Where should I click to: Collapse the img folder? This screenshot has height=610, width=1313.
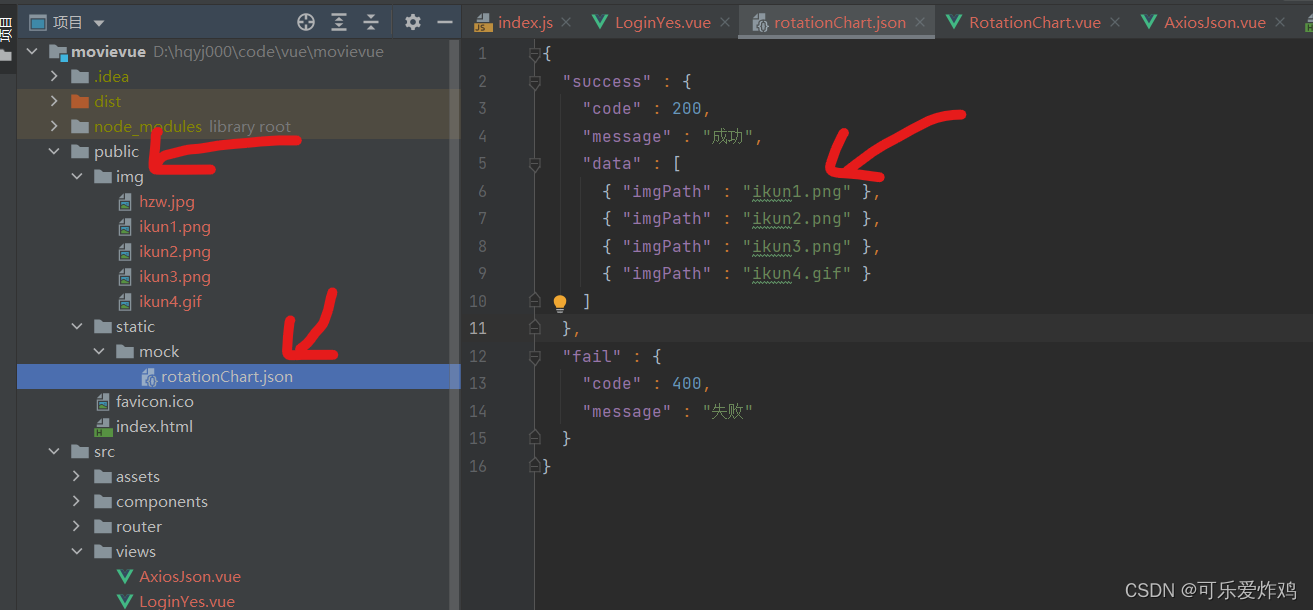pos(76,176)
